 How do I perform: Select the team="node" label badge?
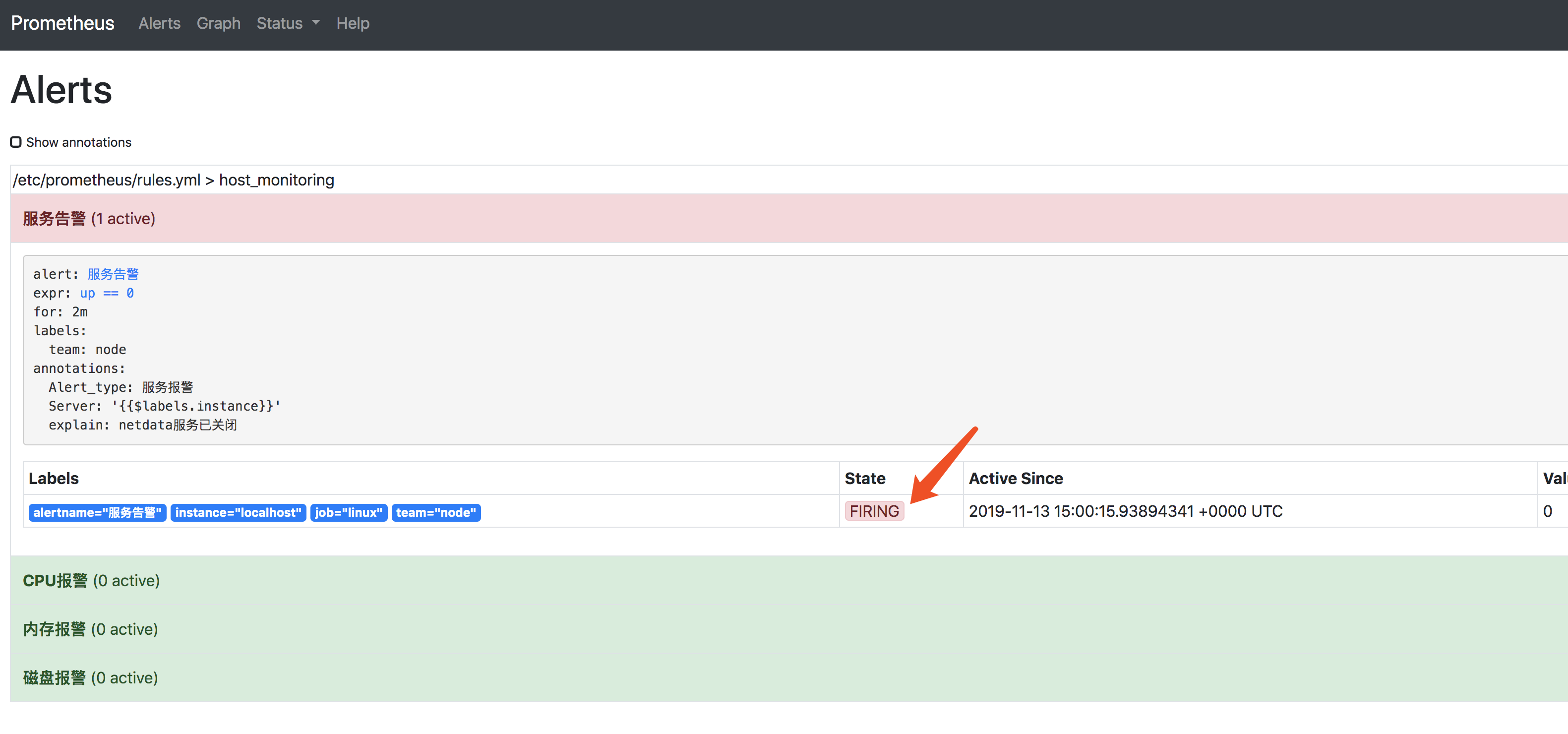pyautogui.click(x=436, y=512)
